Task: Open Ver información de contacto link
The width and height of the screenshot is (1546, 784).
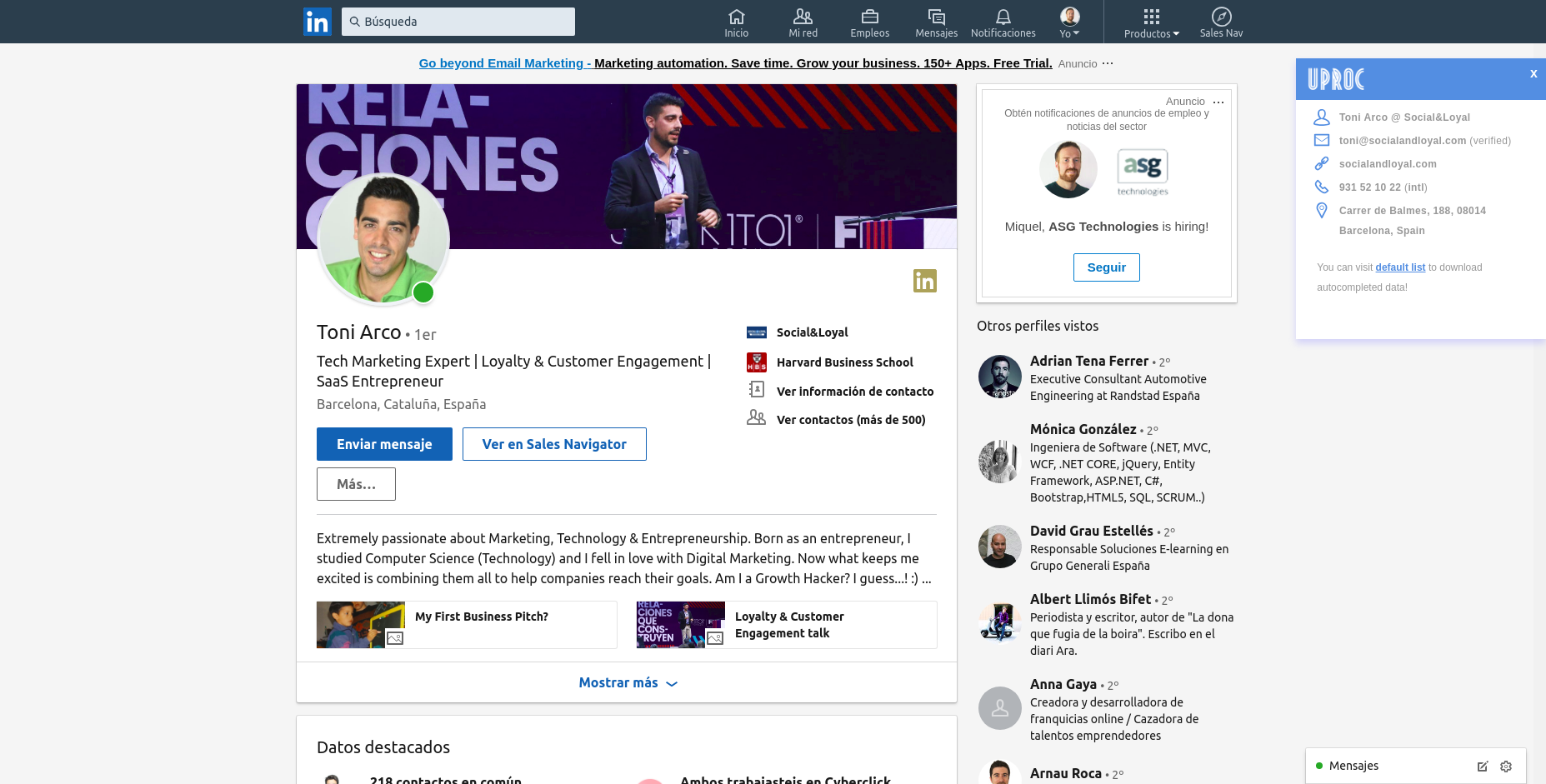Action: 855,392
